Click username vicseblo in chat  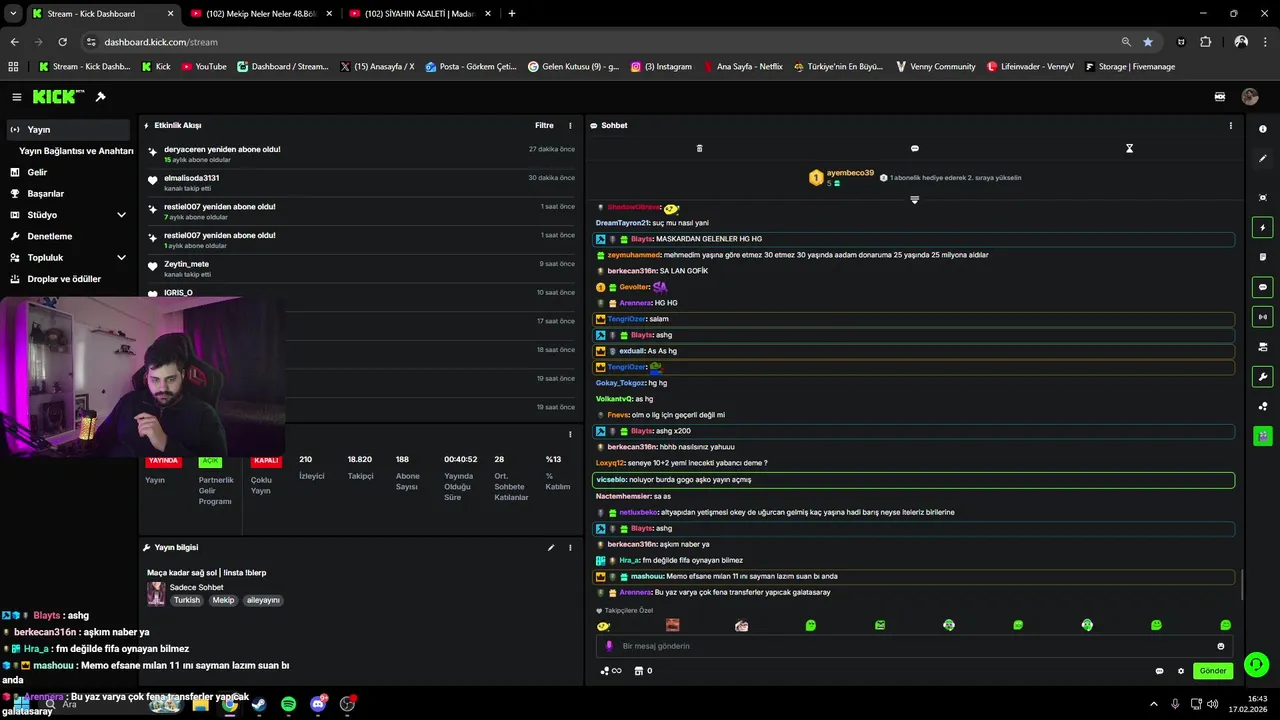tap(612, 480)
